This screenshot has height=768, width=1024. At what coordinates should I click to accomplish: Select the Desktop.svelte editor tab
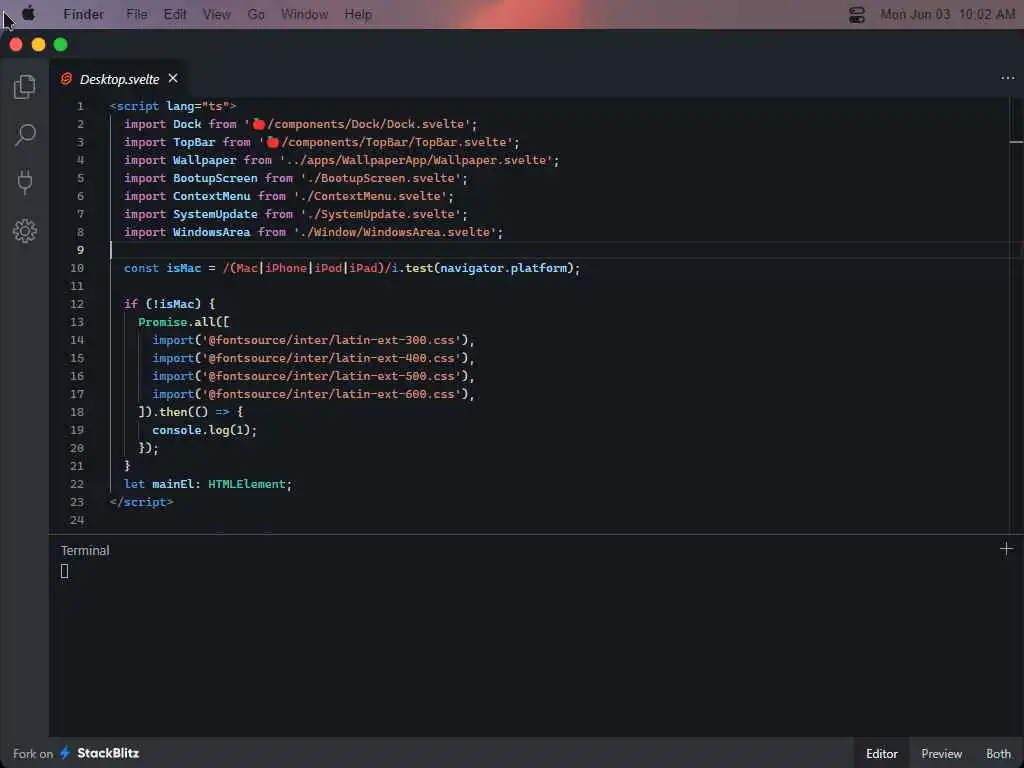118,79
